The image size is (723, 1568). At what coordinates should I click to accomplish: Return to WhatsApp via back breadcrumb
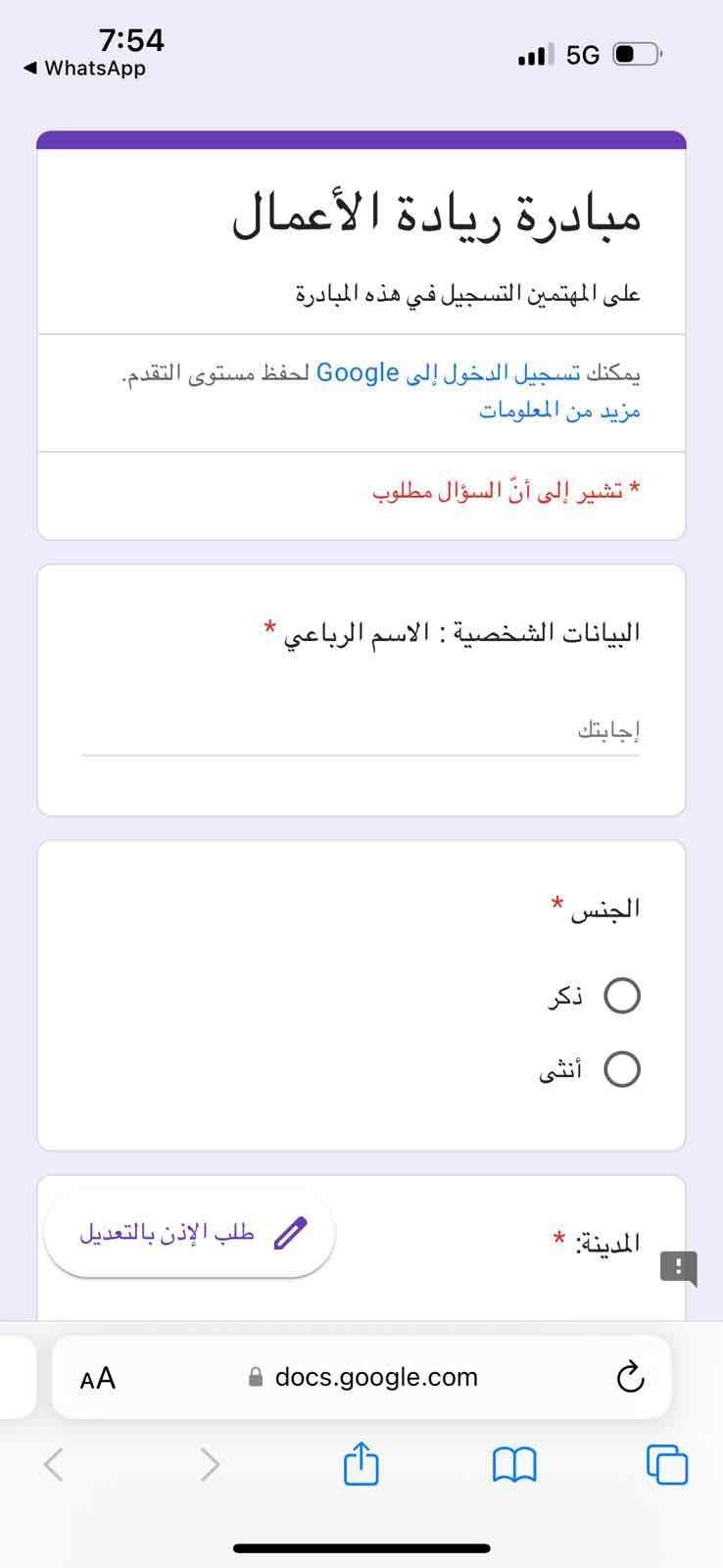coord(84,69)
